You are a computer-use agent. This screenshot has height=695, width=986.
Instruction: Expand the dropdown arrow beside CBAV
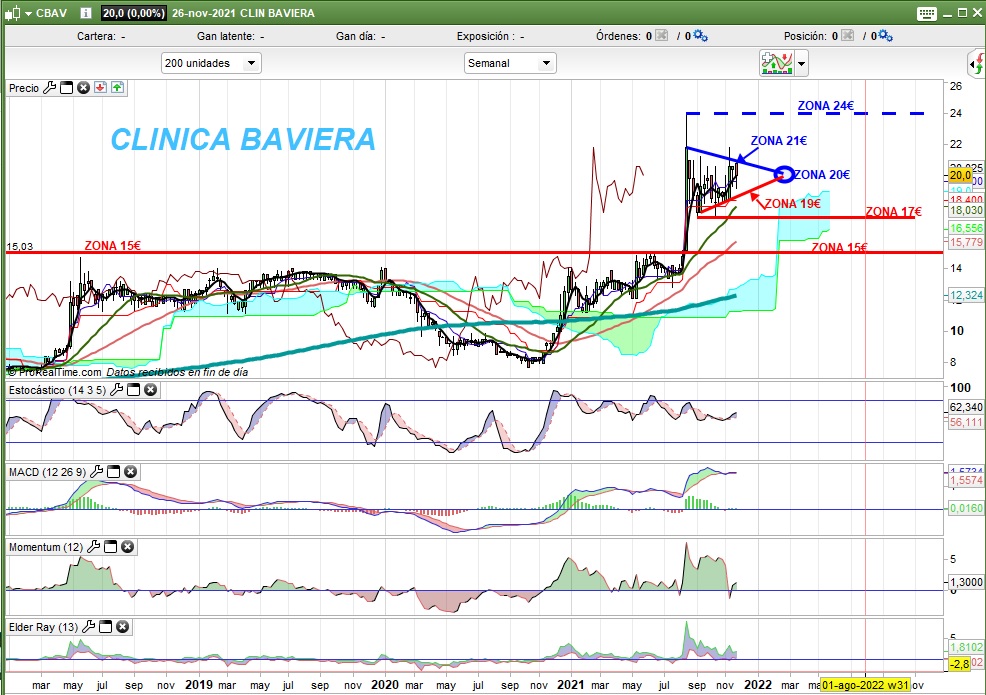click(x=28, y=13)
